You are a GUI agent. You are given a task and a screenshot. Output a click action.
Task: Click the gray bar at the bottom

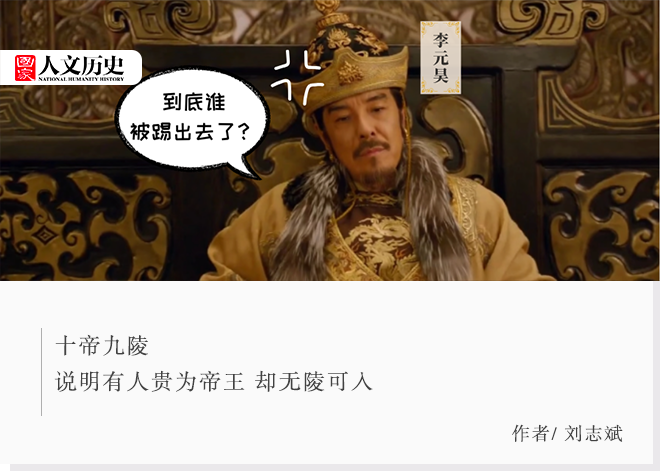point(335,468)
